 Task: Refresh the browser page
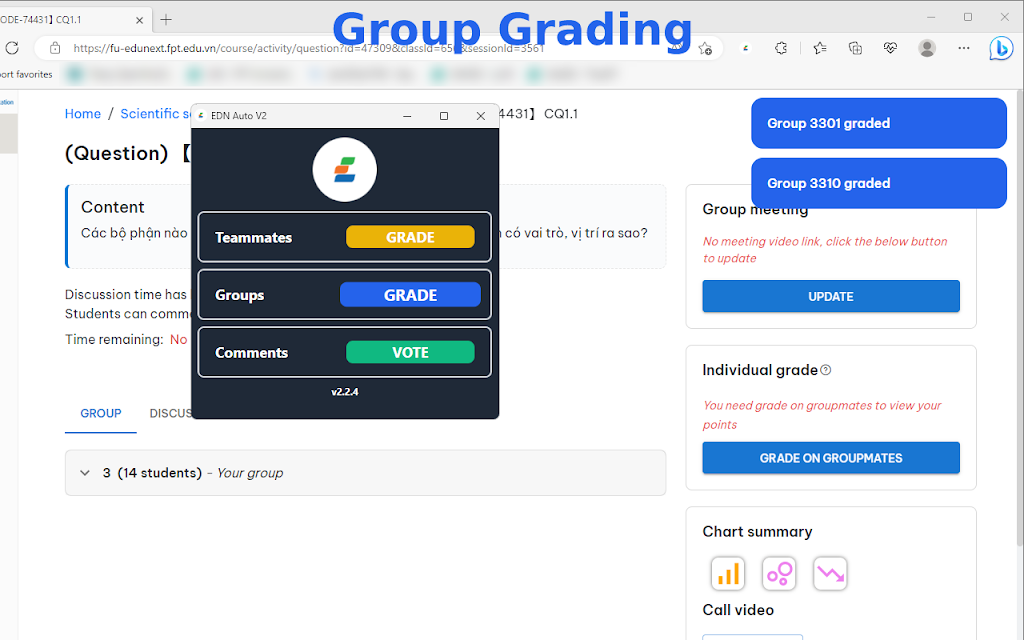click(12, 48)
